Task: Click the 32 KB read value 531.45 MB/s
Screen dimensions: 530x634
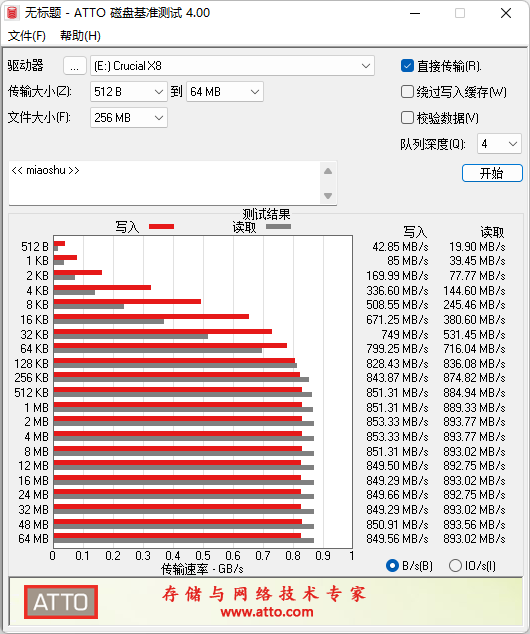Action: (x=474, y=335)
